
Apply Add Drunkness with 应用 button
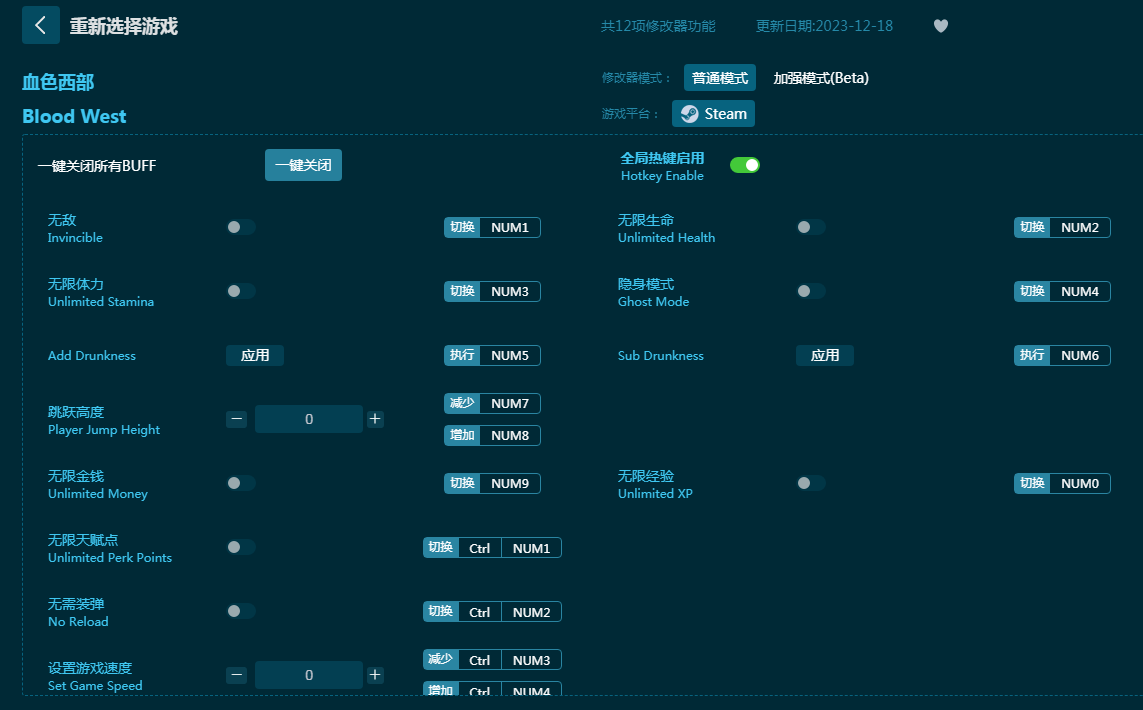click(x=255, y=355)
